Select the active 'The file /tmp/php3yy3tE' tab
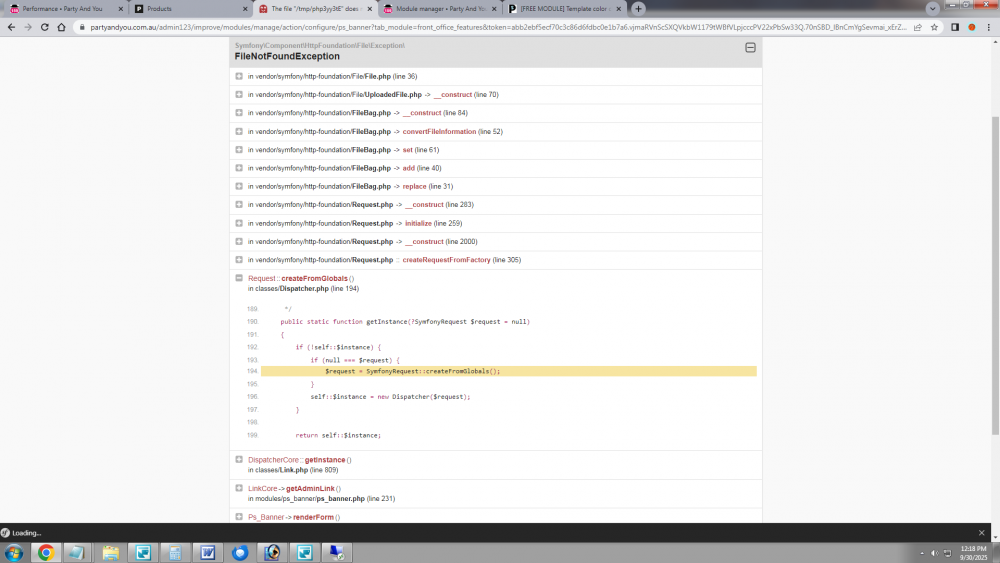Image resolution: width=1000 pixels, height=563 pixels. pyautogui.click(x=314, y=9)
